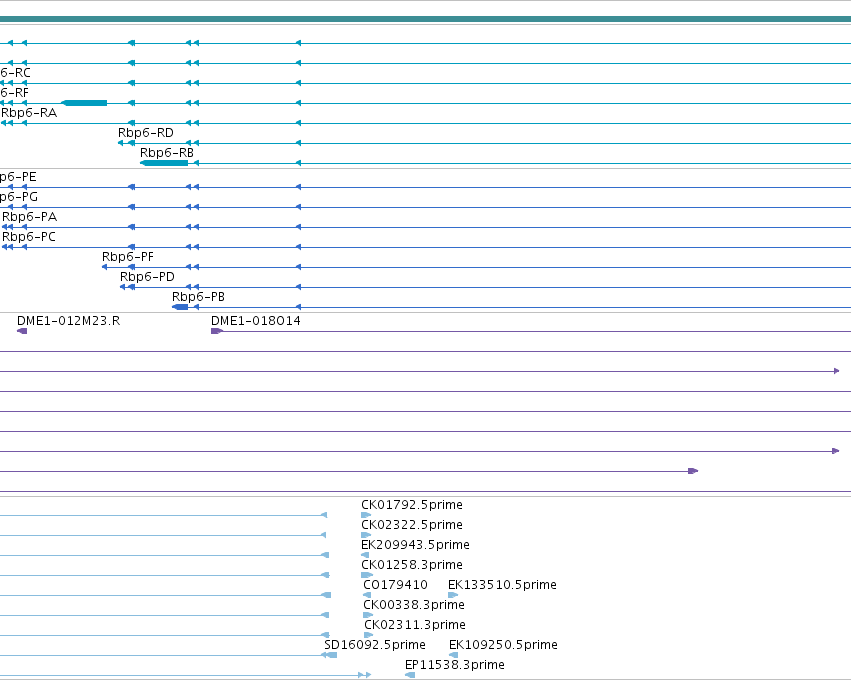
Task: Click the DME1-012M23.R purple arrow glyph
Action: pyautogui.click(x=22, y=331)
